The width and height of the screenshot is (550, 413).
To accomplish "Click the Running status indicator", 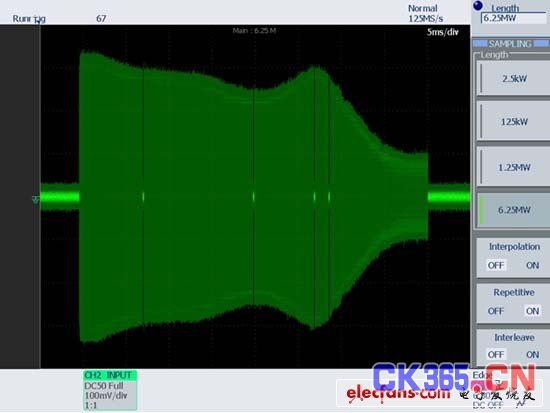I will [x=29, y=19].
